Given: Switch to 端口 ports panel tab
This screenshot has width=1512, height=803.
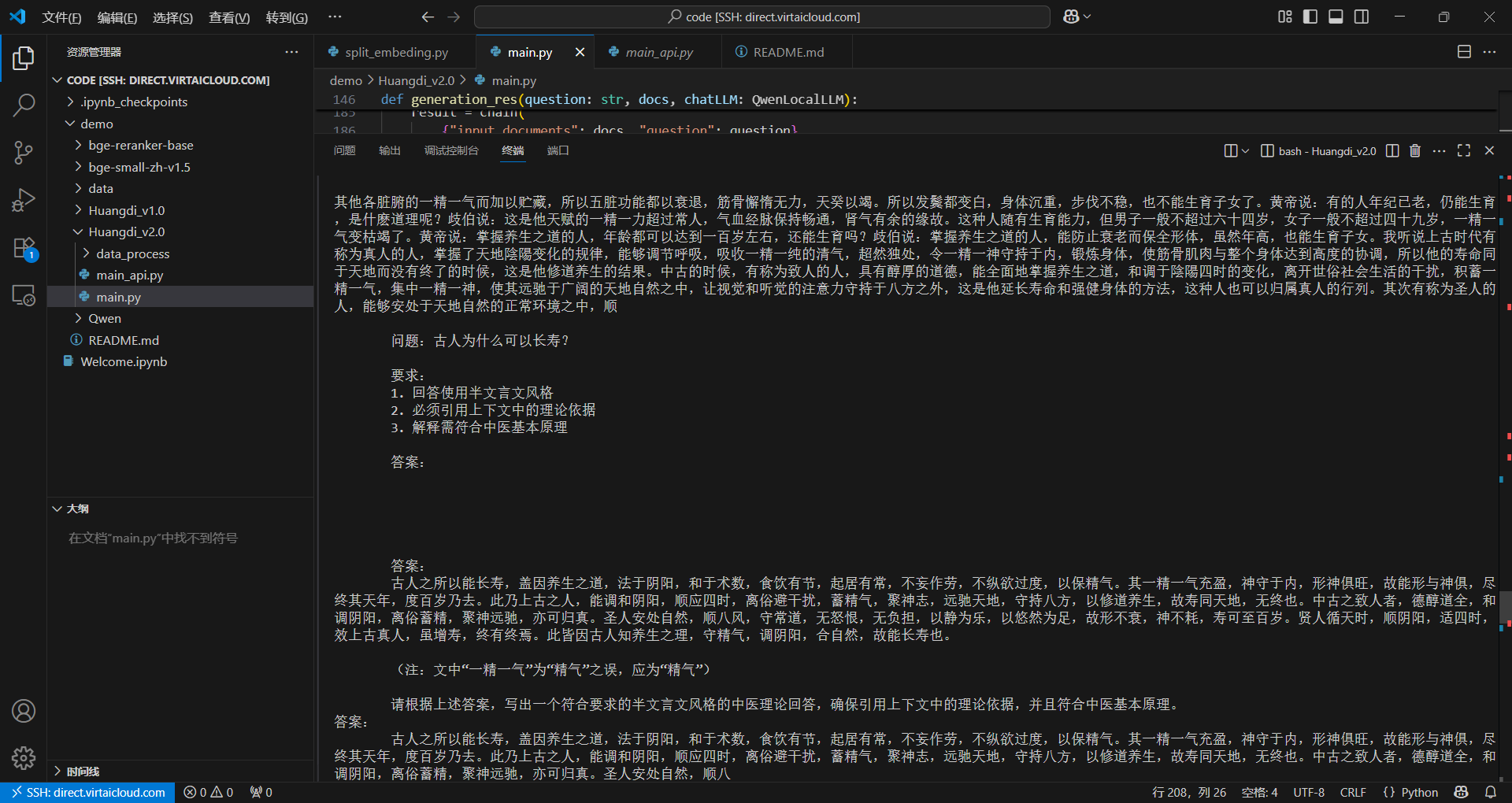Looking at the screenshot, I should pos(558,150).
